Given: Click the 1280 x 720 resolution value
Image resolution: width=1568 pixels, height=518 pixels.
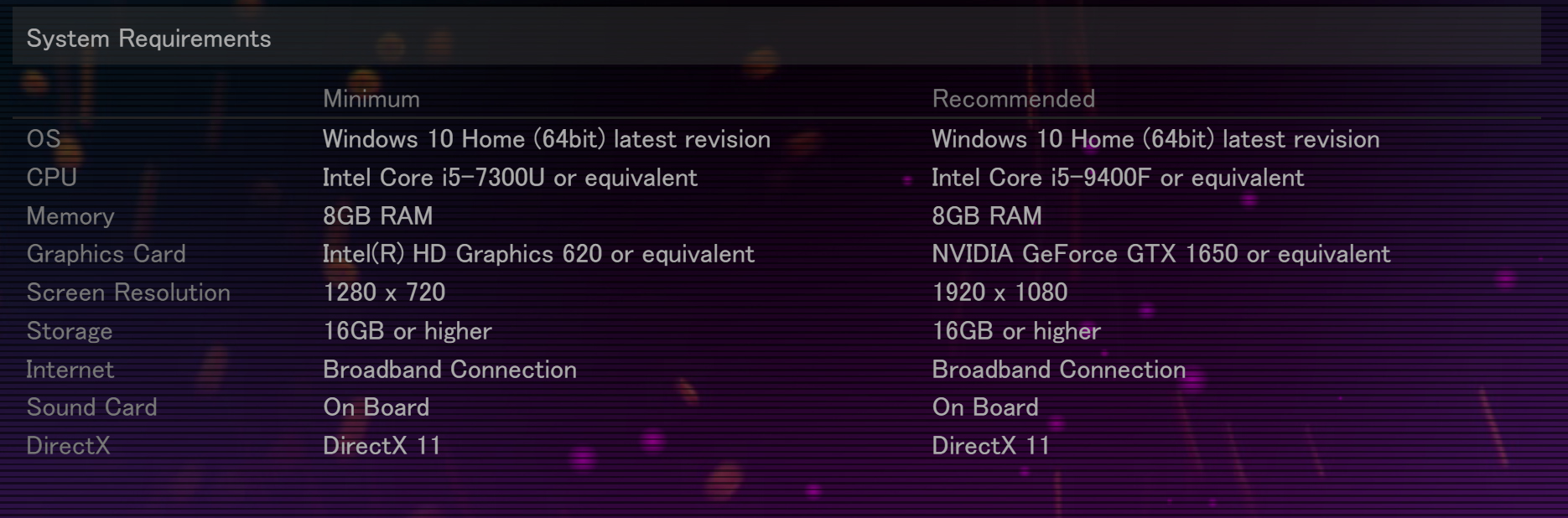Looking at the screenshot, I should (x=384, y=292).
